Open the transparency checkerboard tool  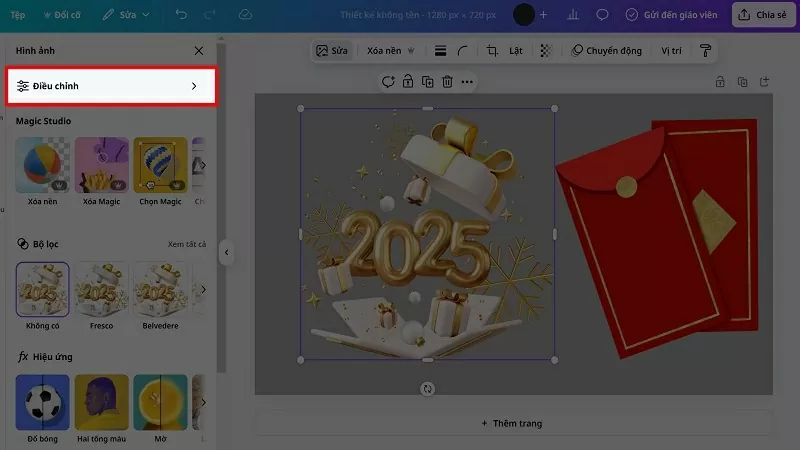pos(545,51)
